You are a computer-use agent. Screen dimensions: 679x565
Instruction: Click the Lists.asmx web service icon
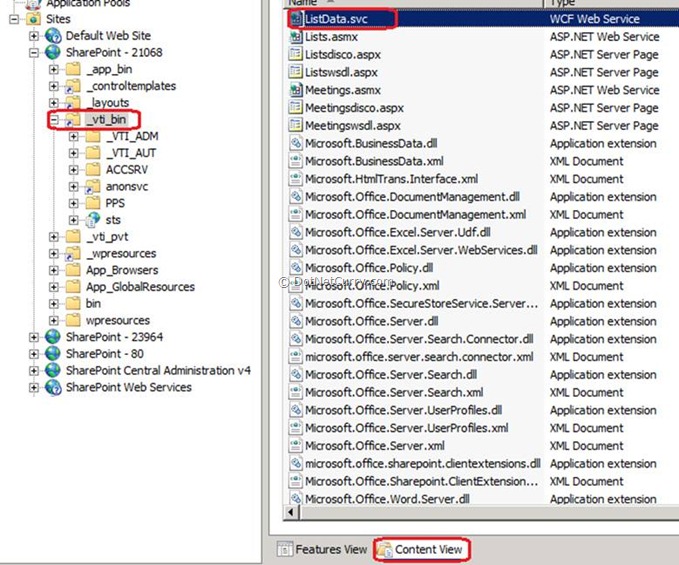click(296, 37)
